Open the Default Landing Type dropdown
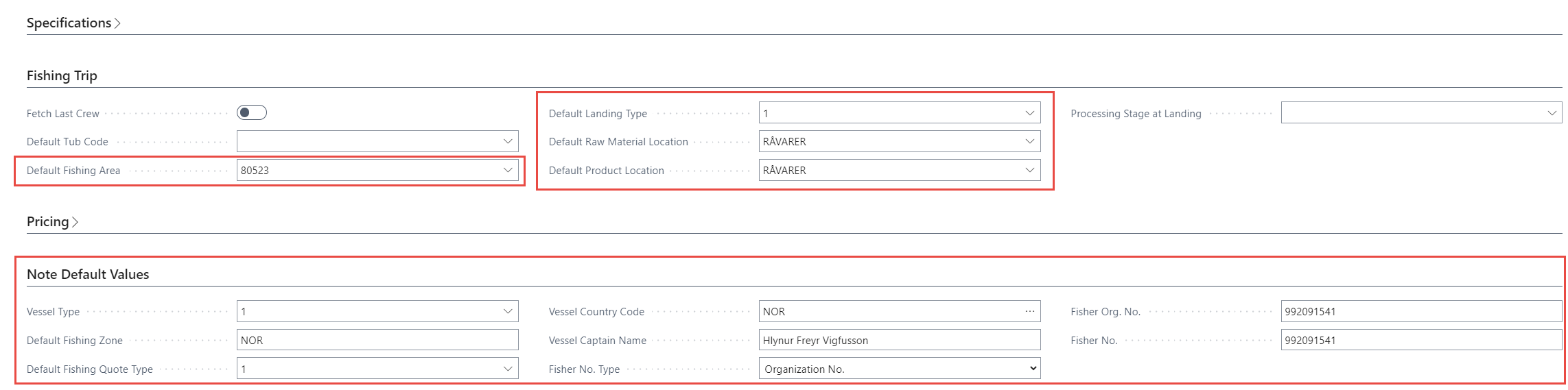 pyautogui.click(x=1029, y=113)
